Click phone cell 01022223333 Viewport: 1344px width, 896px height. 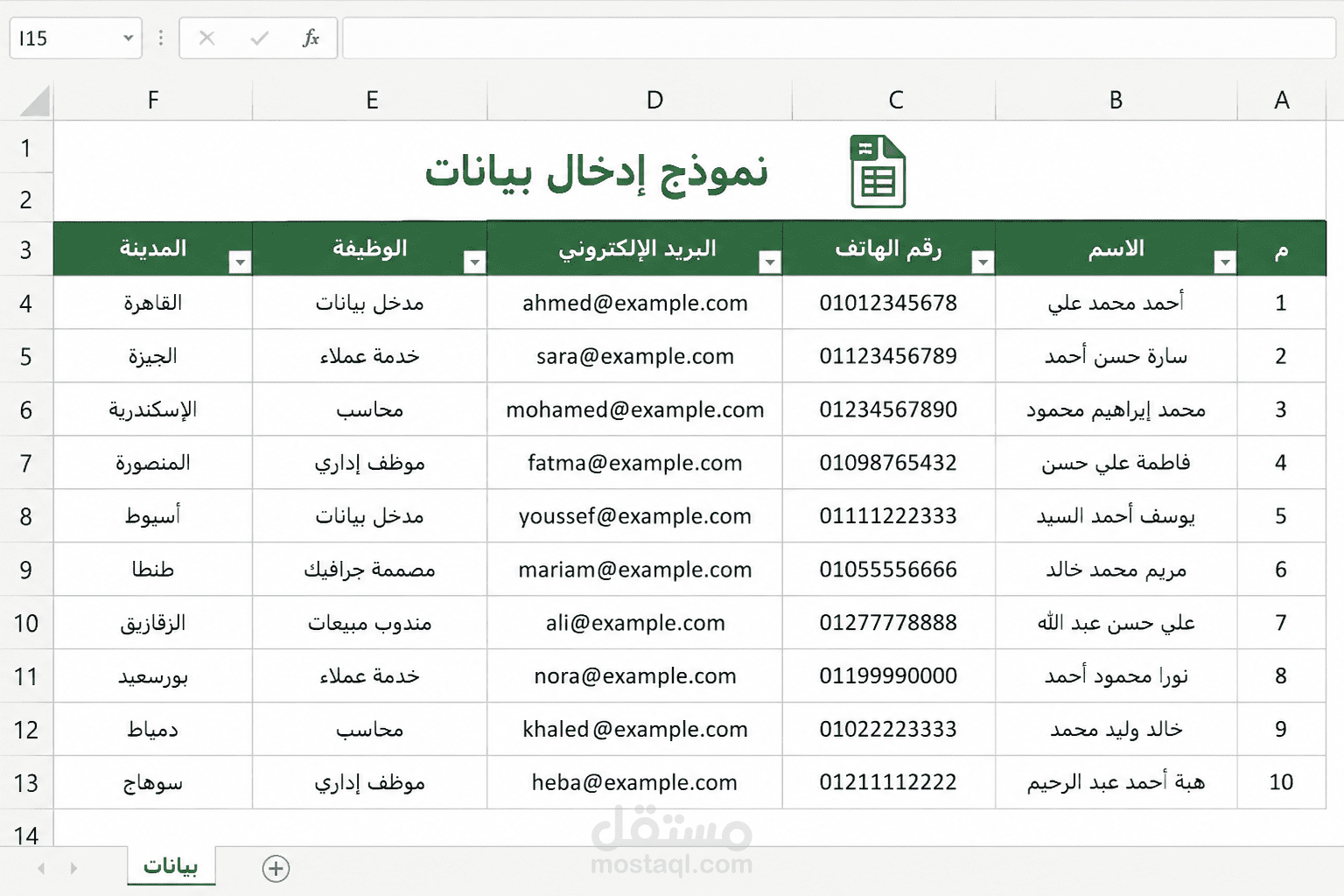tap(889, 730)
